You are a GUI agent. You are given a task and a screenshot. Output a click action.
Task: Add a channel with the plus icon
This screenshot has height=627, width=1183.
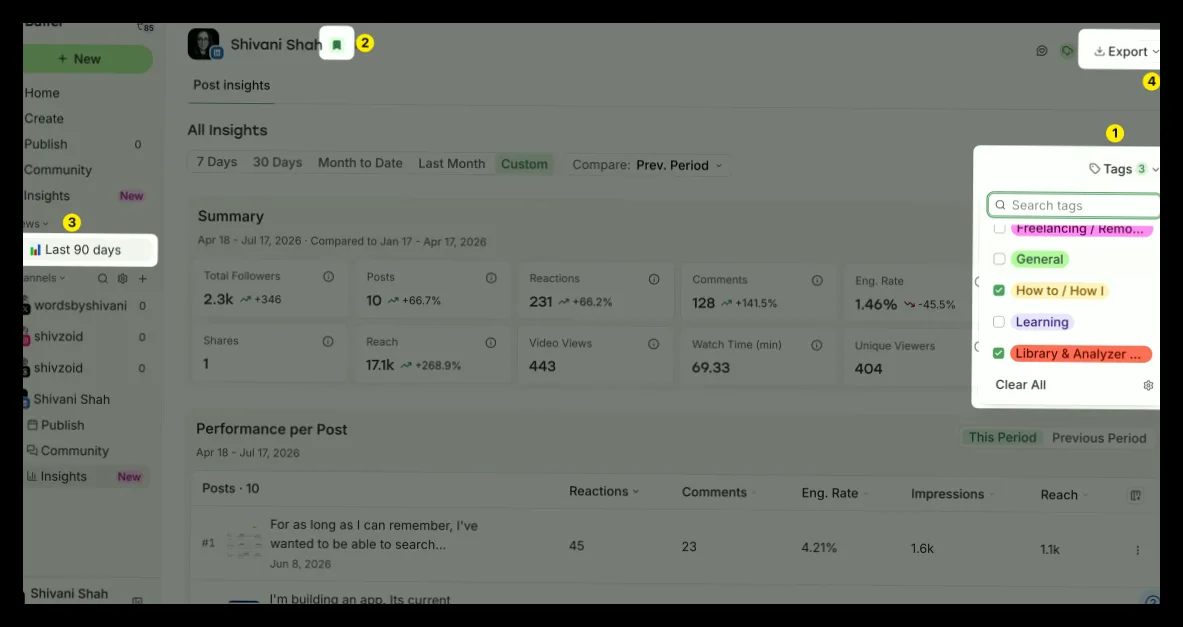tap(143, 278)
